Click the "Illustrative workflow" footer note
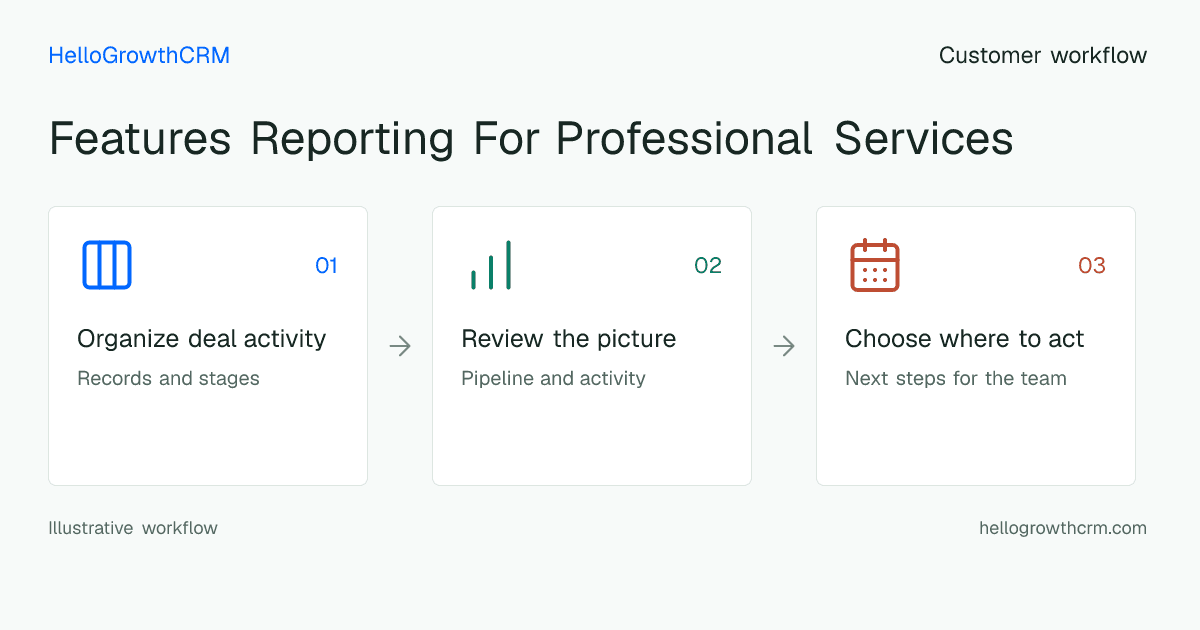1200x630 pixels. [x=133, y=528]
